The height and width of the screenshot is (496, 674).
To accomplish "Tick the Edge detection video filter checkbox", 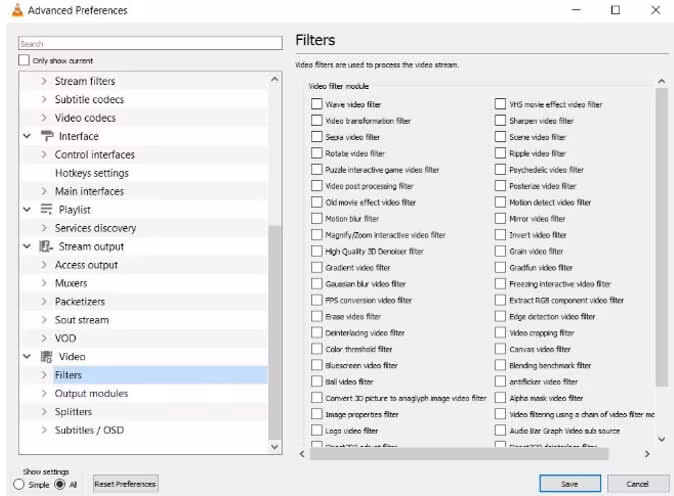I will [x=500, y=316].
